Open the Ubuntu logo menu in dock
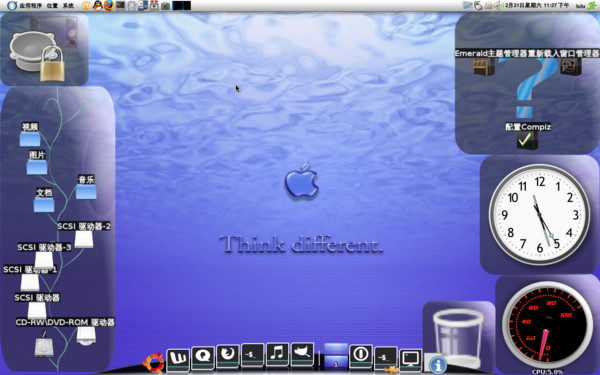The image size is (600, 375). pyautogui.click(x=153, y=362)
